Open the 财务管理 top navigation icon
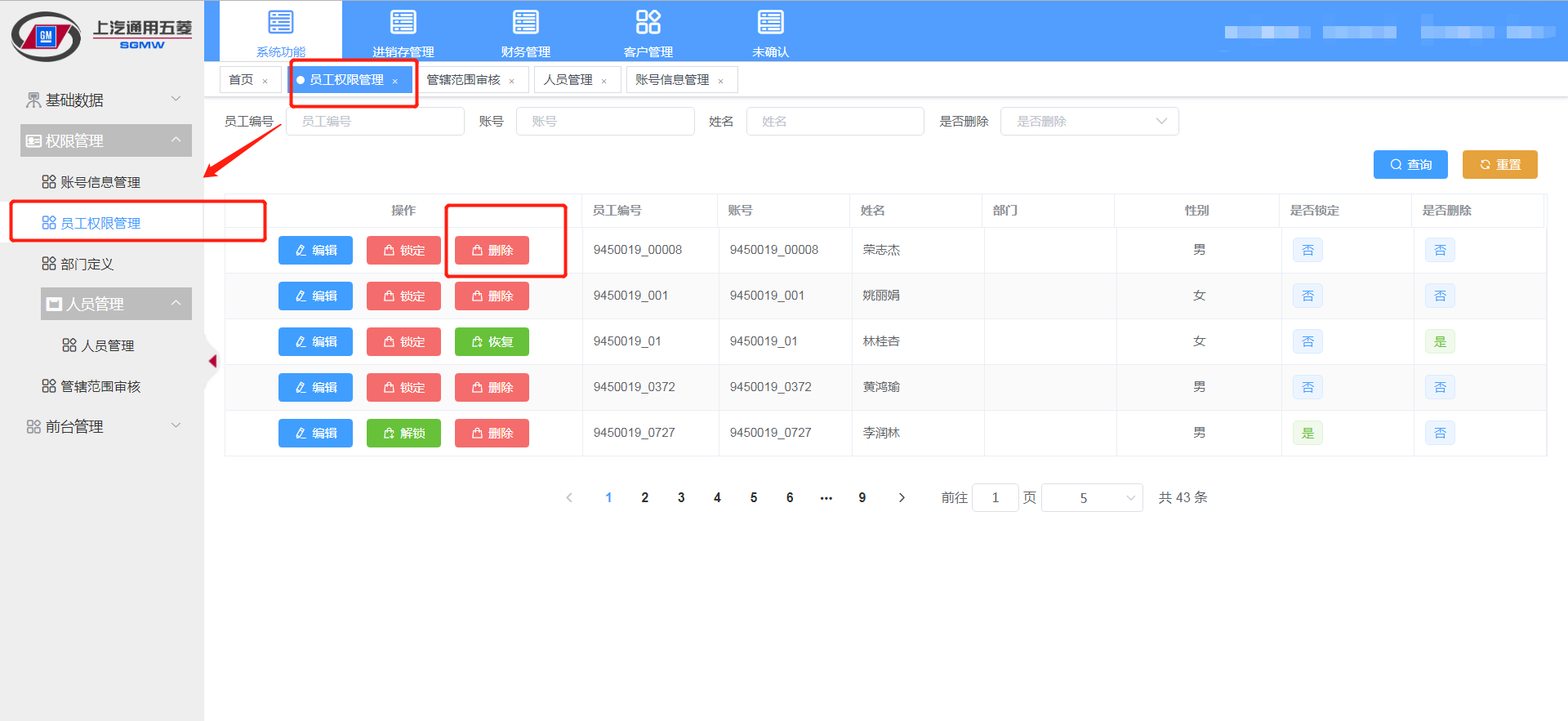 525,22
